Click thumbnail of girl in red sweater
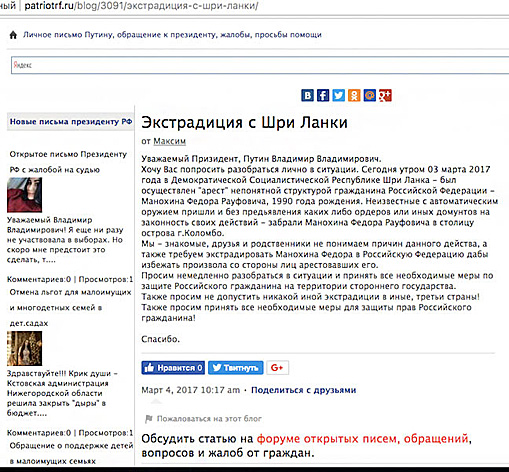The height and width of the screenshot is (472, 509). click(x=25, y=195)
